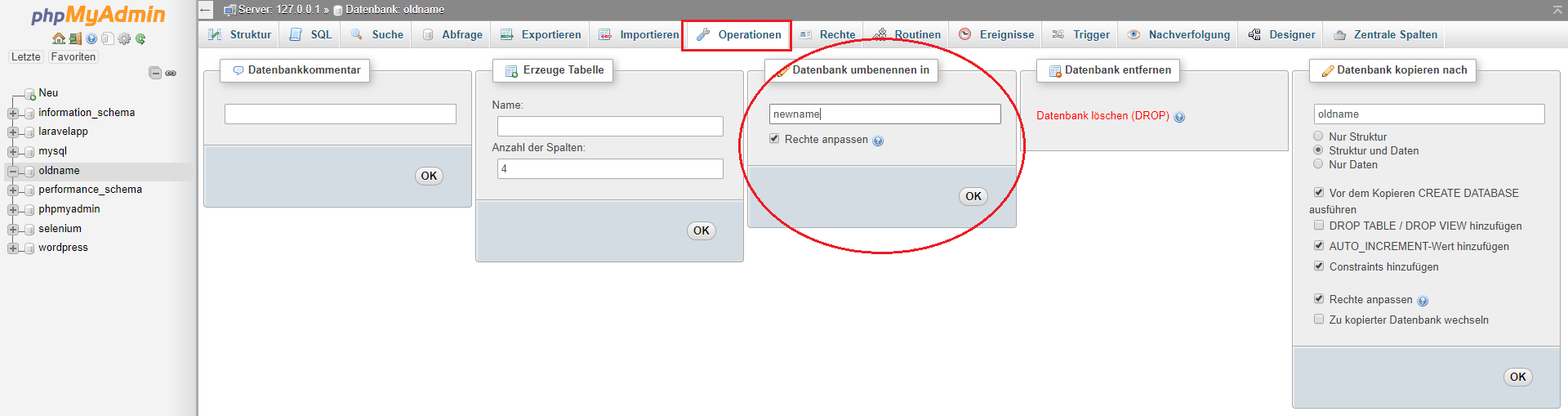
Task: Switch to the Exportieren tab
Action: pyautogui.click(x=541, y=34)
